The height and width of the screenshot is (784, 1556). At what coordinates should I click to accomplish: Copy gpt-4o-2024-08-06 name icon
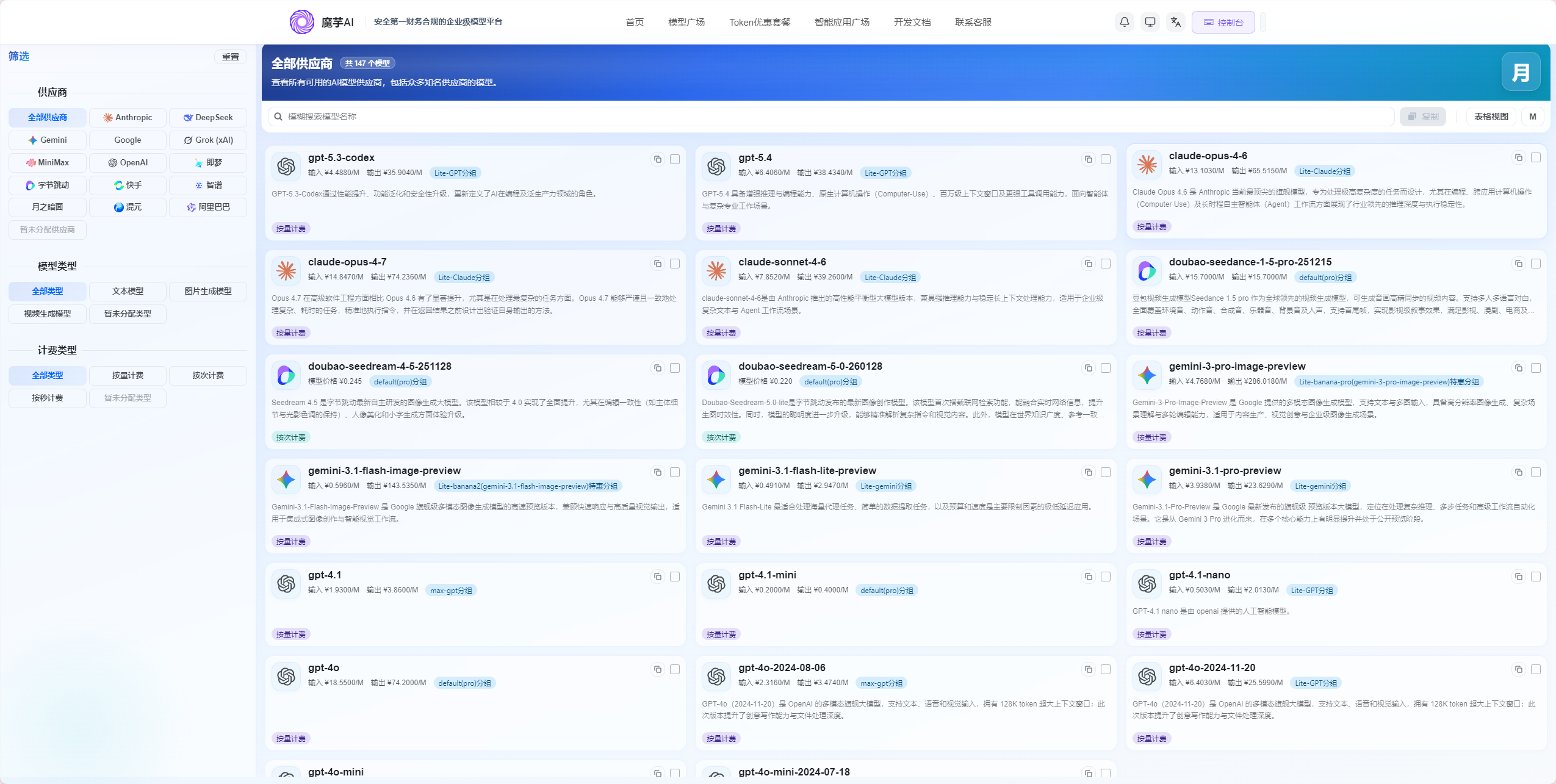[x=1088, y=669]
